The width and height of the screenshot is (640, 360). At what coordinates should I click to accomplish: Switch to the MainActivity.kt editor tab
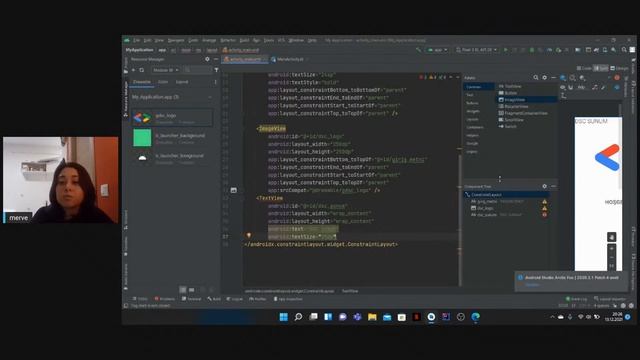[287, 59]
